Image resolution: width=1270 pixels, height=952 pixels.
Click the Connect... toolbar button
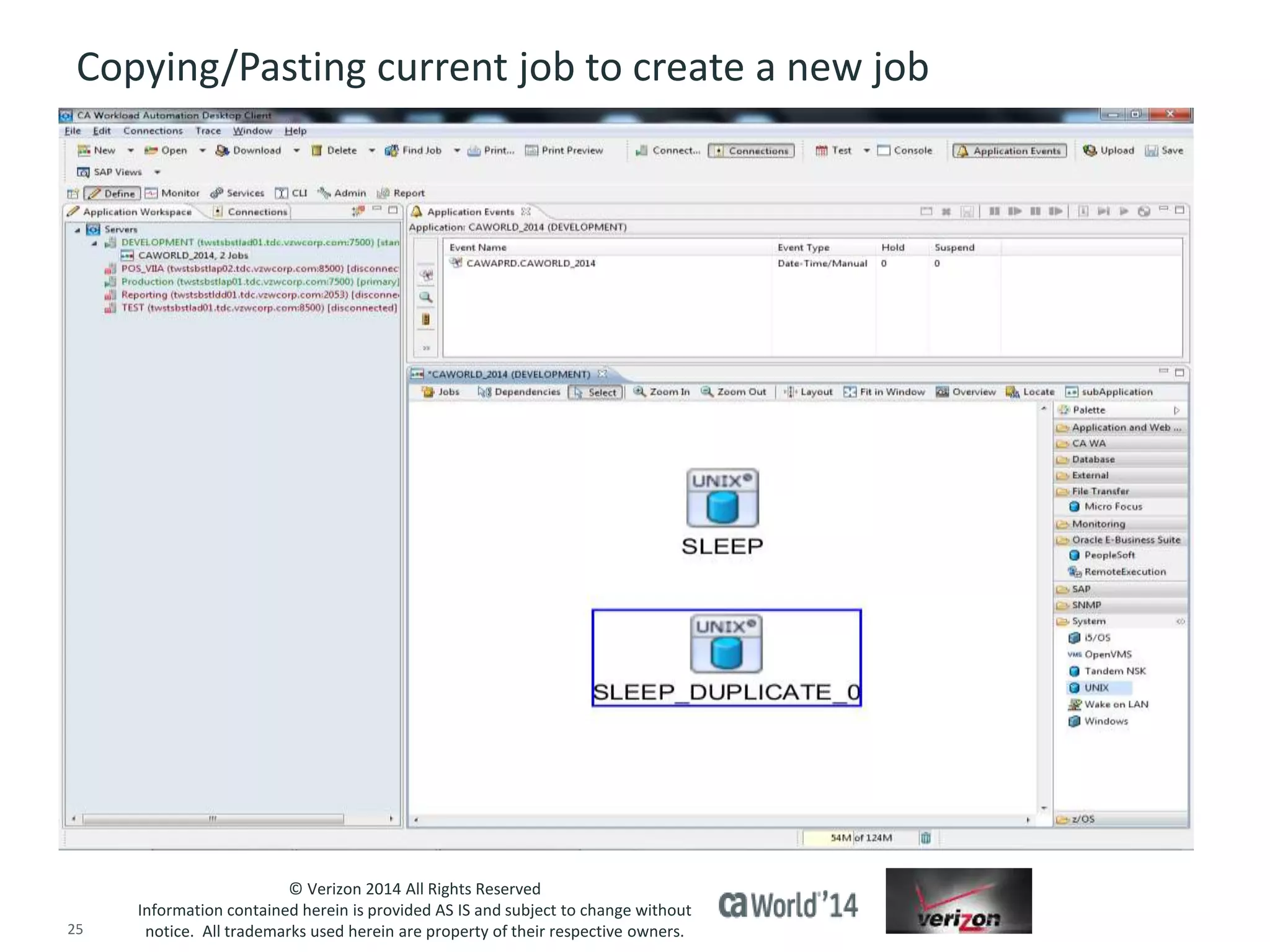click(668, 151)
